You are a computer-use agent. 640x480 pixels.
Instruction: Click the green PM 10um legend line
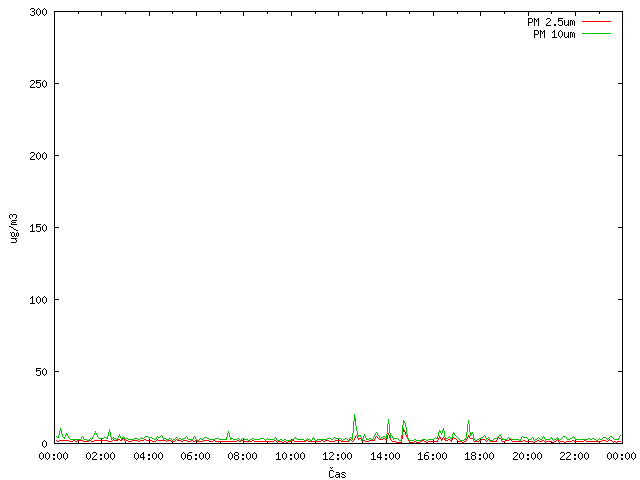(x=596, y=33)
